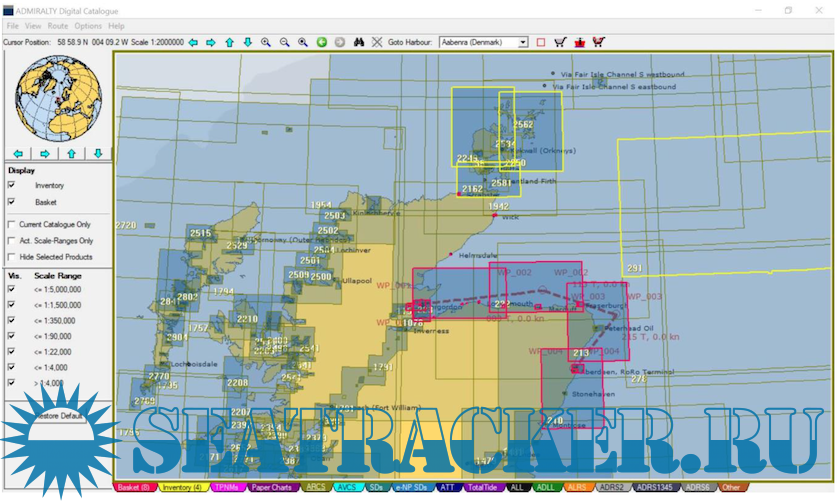Uncheck the <= 1:350,000 scale range visibility
Screen dimensions: 837x502
point(12,320)
